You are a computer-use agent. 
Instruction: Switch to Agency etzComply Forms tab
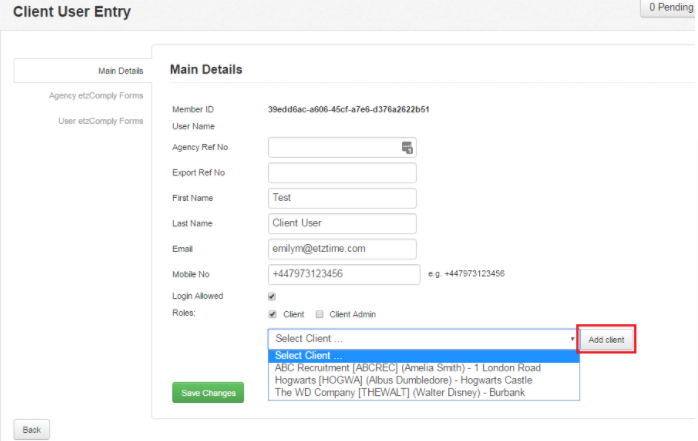[96, 96]
